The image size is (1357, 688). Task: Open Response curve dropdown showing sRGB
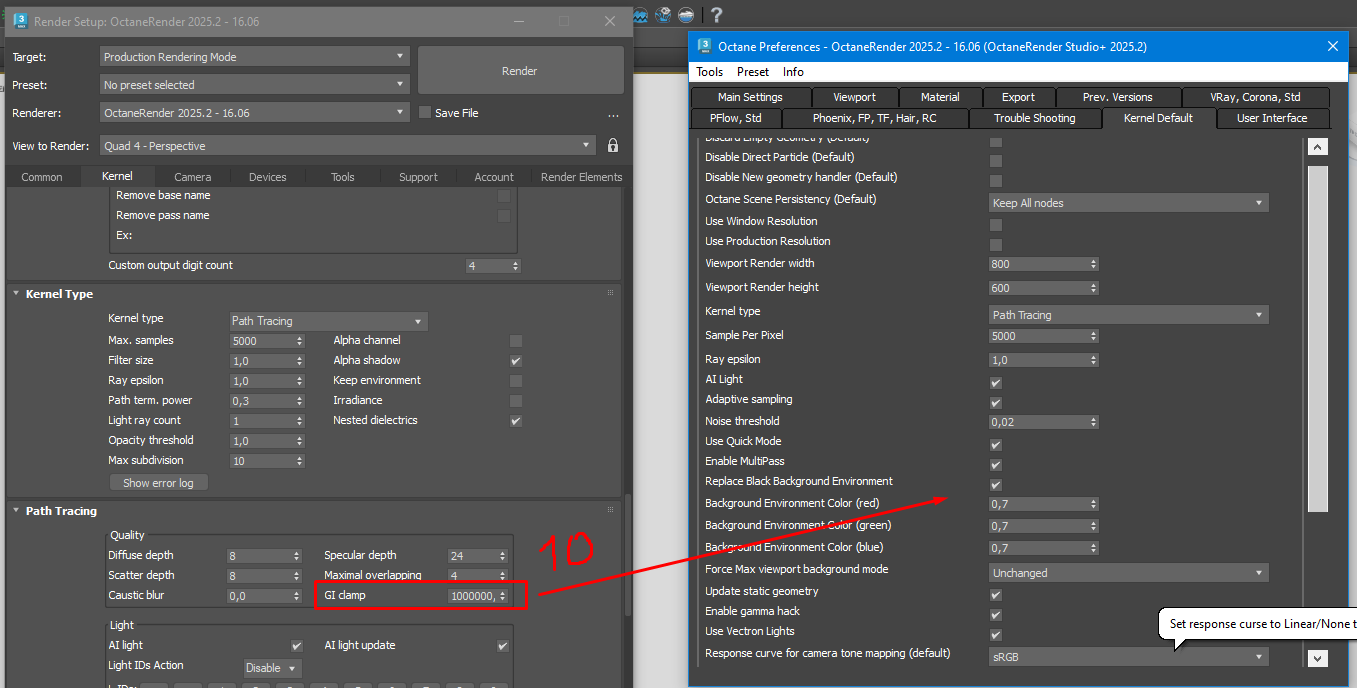point(1129,657)
